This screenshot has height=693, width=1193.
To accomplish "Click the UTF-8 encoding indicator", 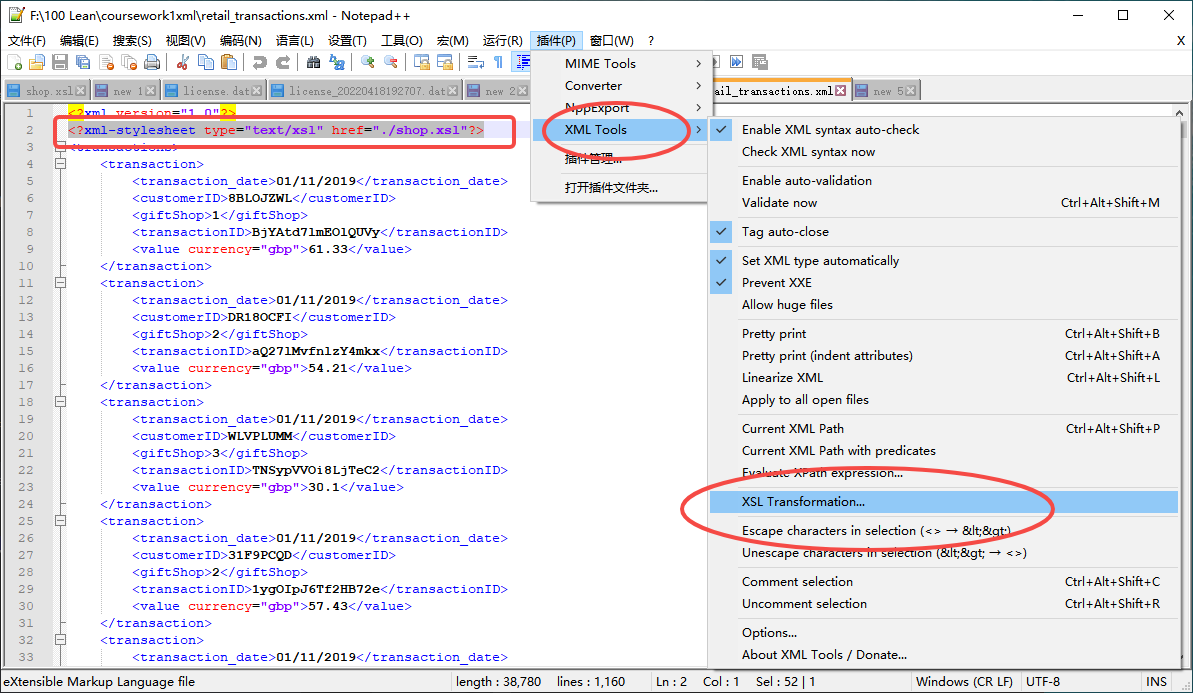I will [x=1043, y=680].
